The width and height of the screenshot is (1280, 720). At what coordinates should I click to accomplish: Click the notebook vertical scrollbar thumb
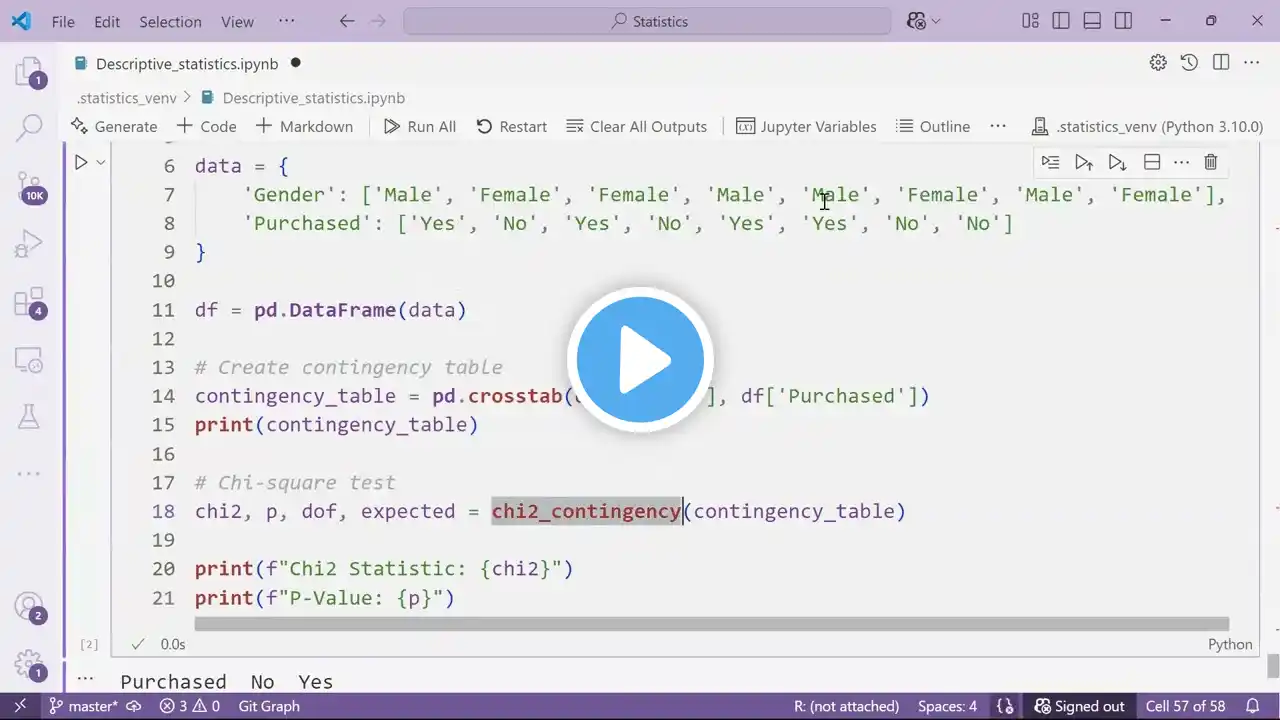pos(1273,666)
